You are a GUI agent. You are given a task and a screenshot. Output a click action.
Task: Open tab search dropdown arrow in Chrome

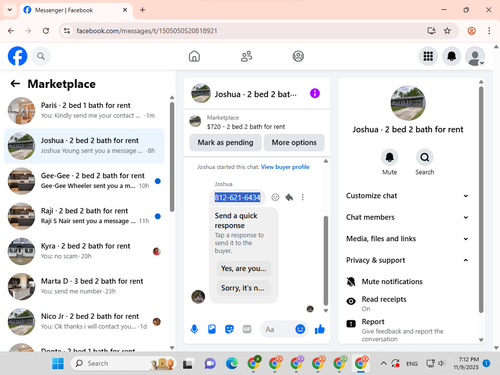click(x=10, y=10)
